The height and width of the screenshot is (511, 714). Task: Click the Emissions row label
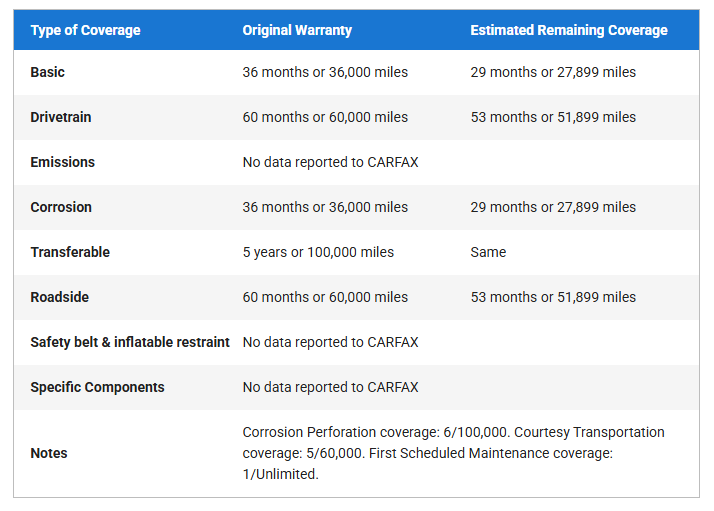[62, 162]
